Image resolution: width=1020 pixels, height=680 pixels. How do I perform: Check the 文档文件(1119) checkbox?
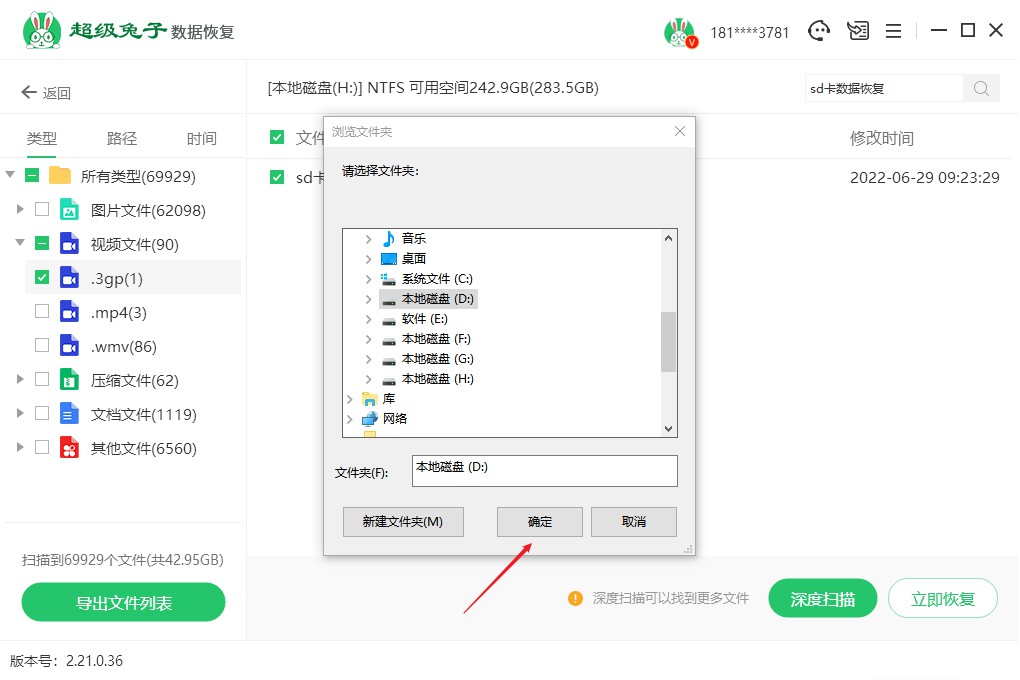click(42, 413)
